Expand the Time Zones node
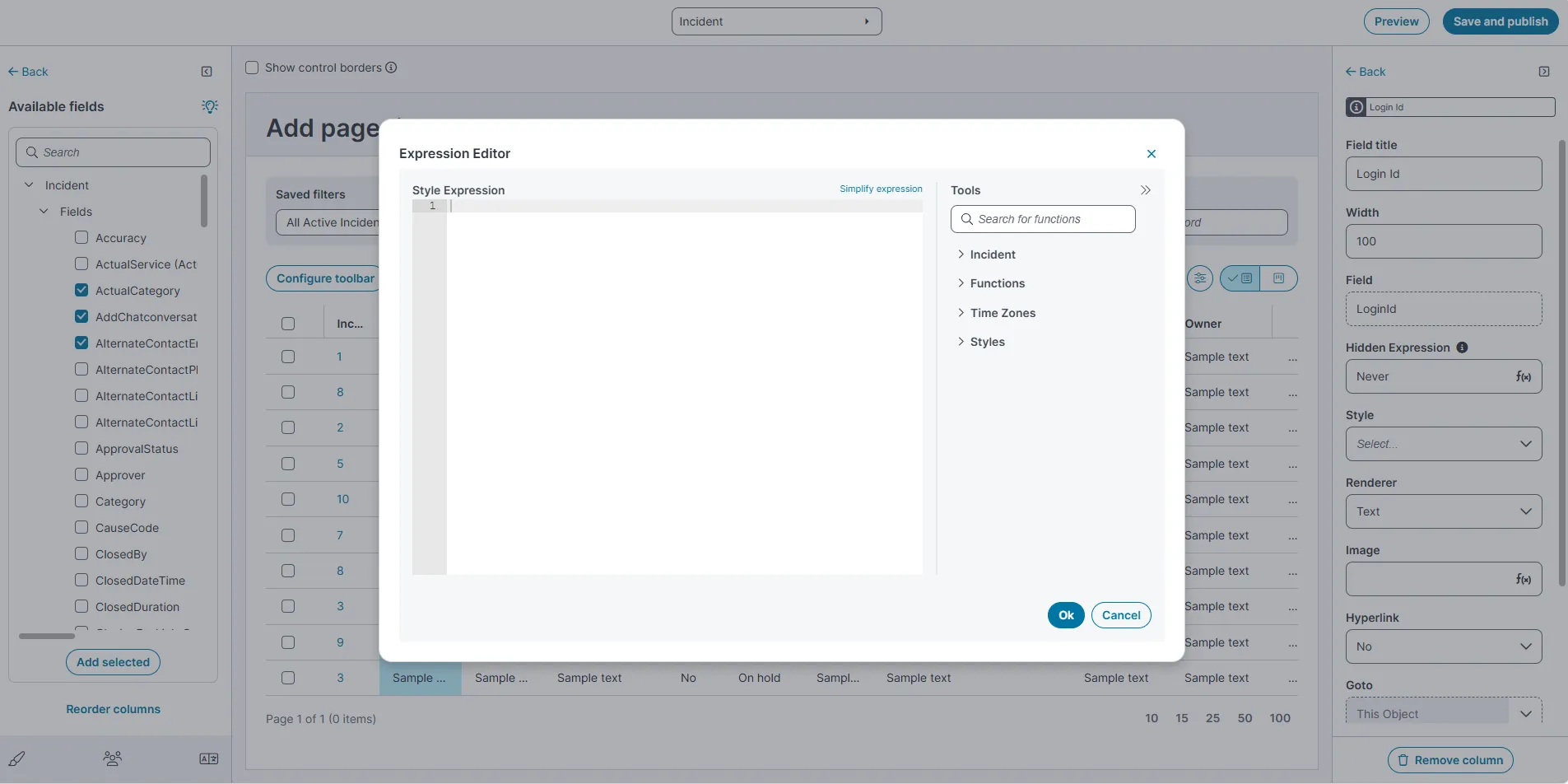This screenshot has height=784, width=1568. pos(961,313)
